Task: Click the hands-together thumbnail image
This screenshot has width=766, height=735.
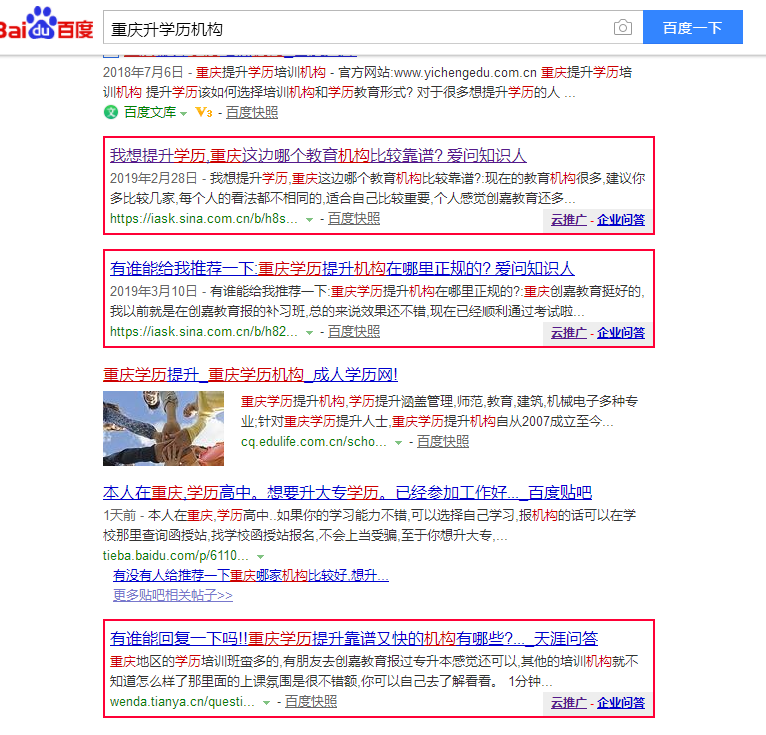Action: point(163,428)
